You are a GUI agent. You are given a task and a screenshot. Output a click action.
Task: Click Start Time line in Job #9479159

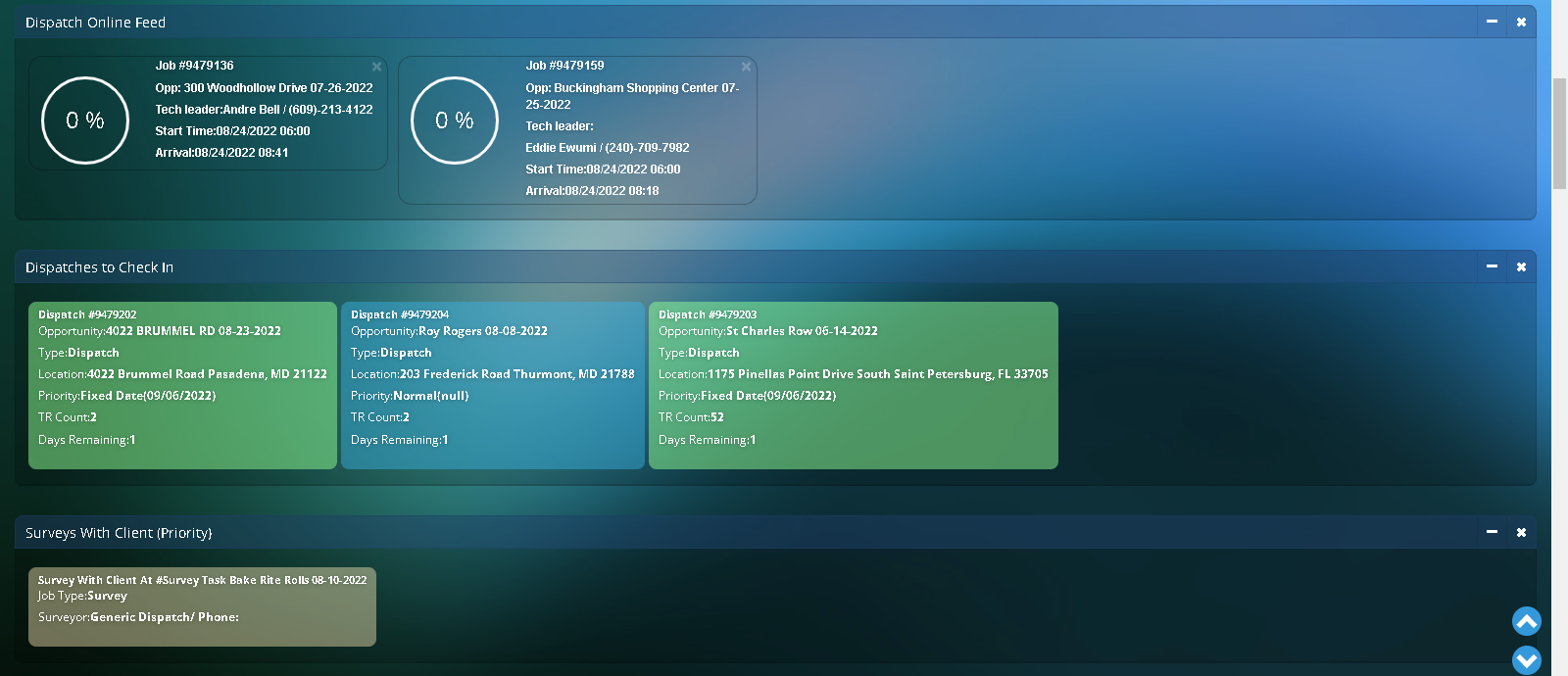[603, 169]
